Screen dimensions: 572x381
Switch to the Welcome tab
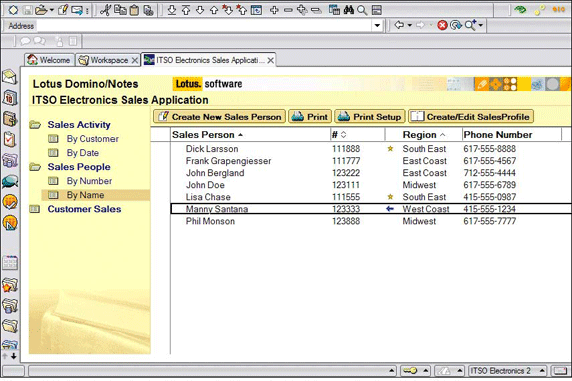(49, 60)
